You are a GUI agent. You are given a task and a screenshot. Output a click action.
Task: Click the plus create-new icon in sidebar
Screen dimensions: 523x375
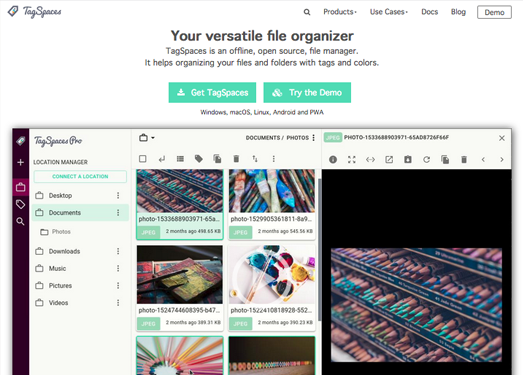coord(20,162)
